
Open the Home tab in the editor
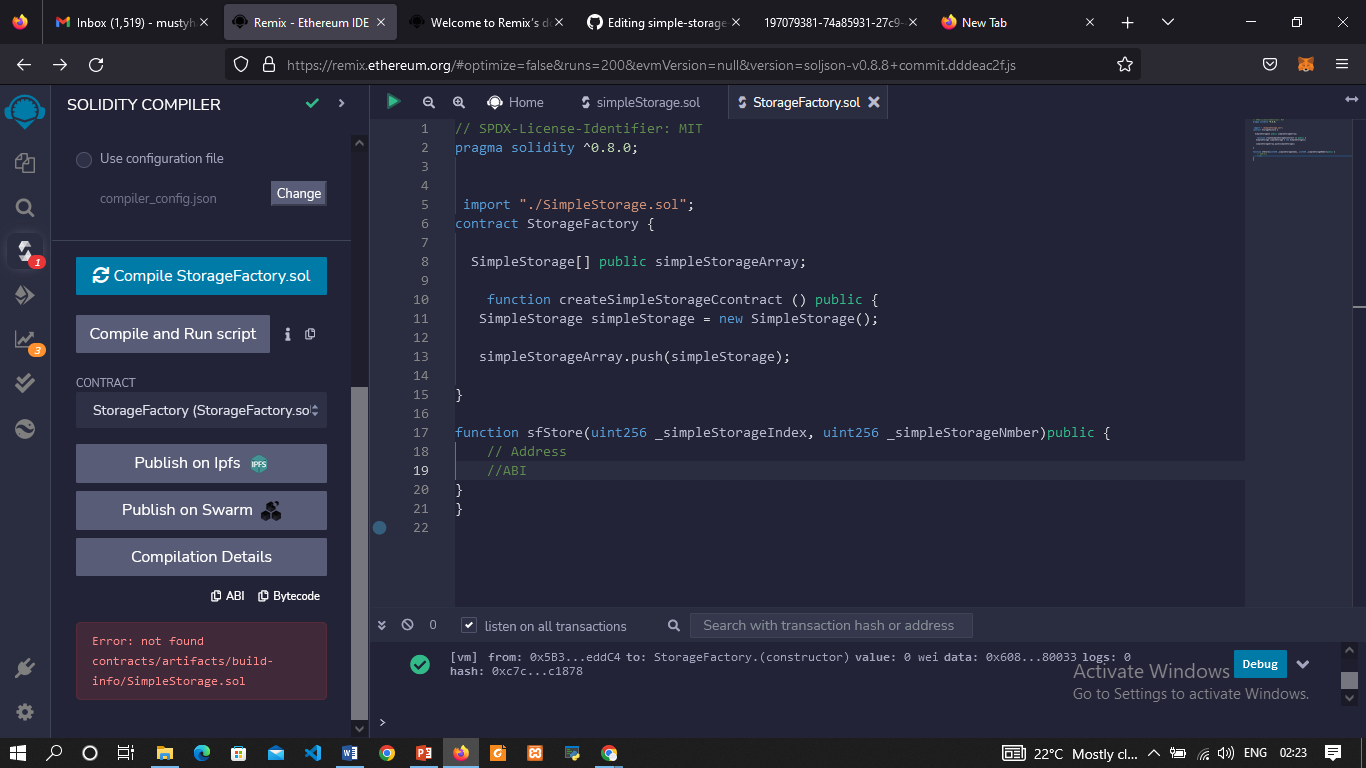(516, 101)
